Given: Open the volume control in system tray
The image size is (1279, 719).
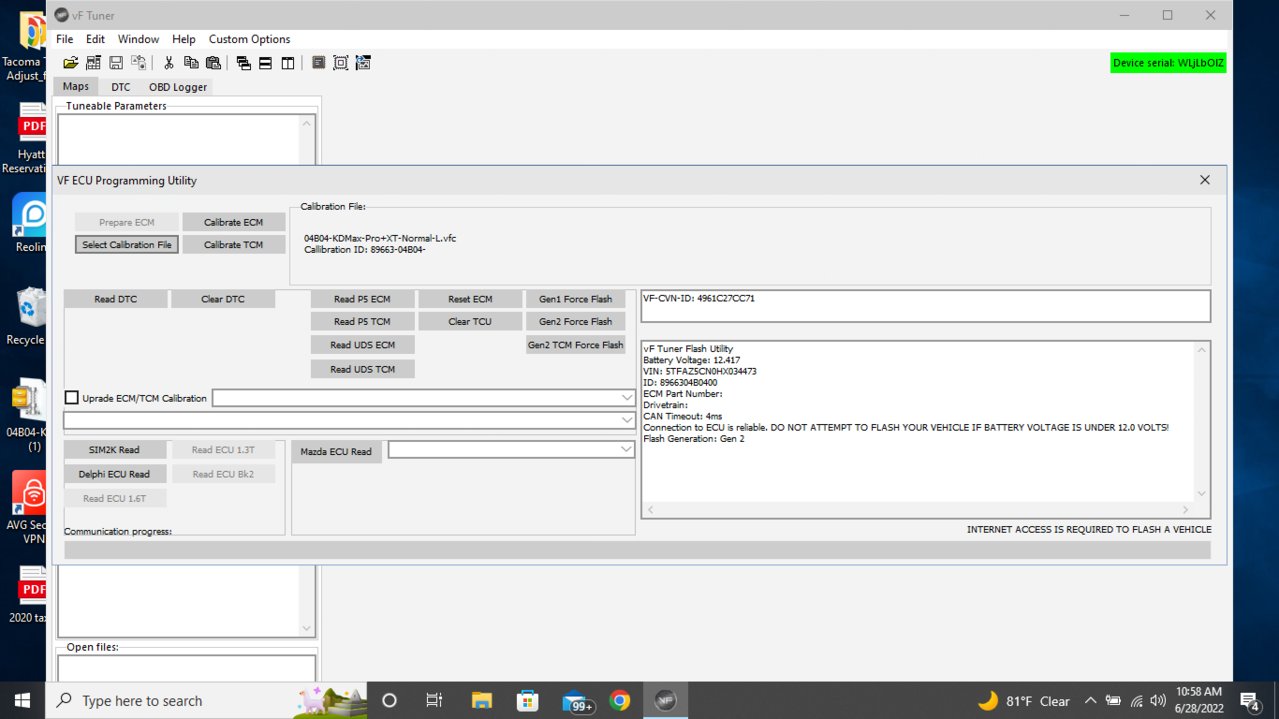Looking at the screenshot, I should click(x=1159, y=700).
